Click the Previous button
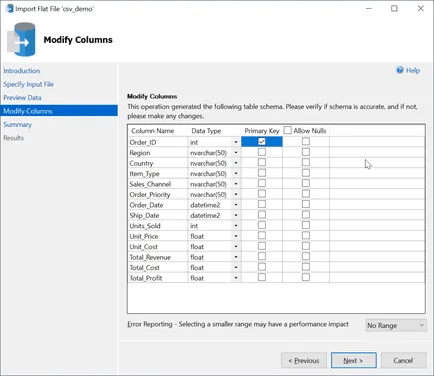The height and width of the screenshot is (376, 434). (x=304, y=360)
